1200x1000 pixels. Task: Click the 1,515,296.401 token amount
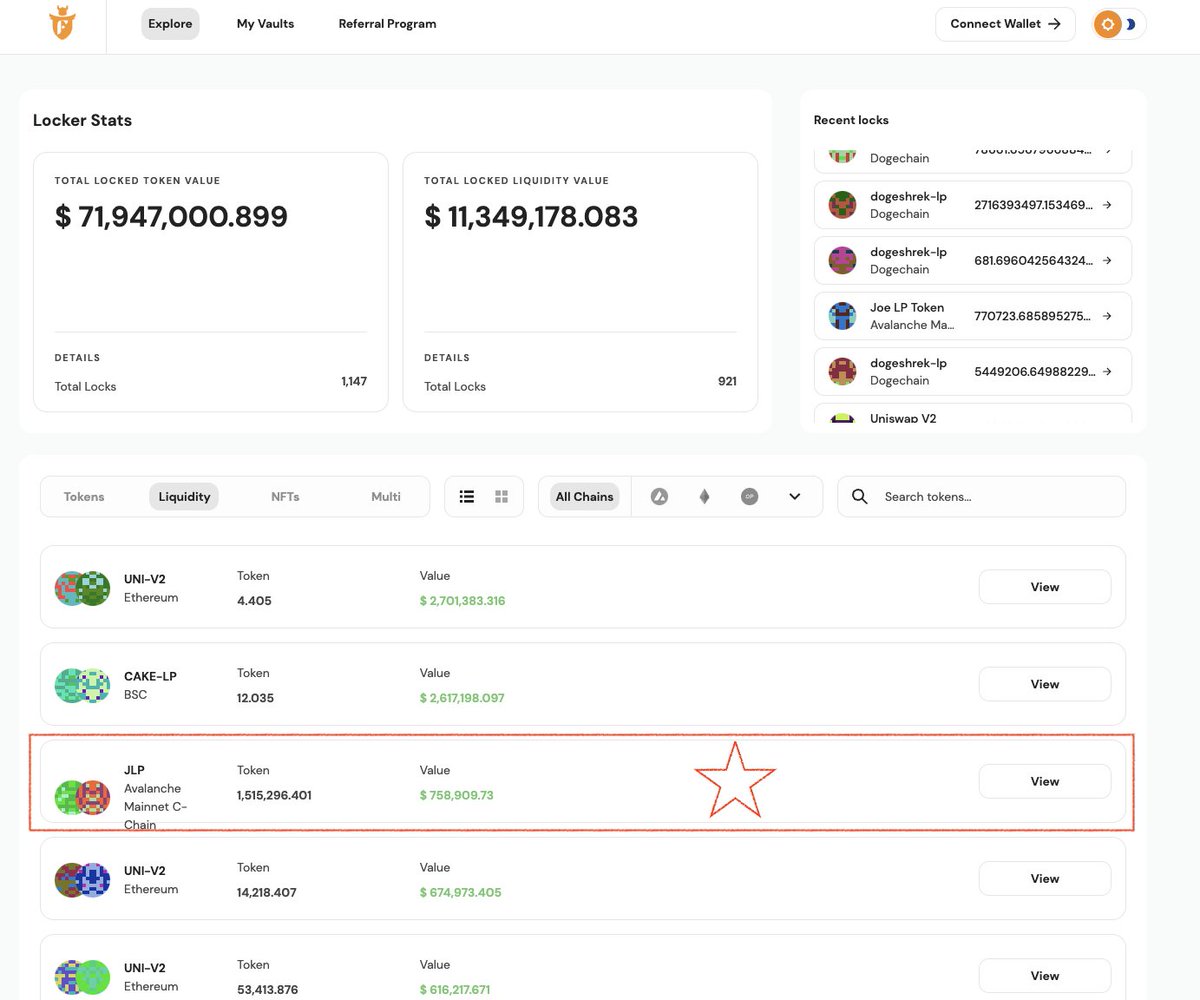click(x=274, y=795)
